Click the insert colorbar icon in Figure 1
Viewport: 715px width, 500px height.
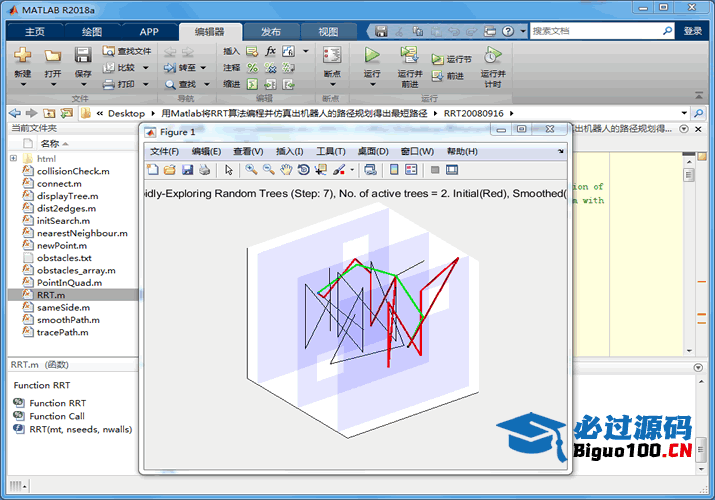coord(394,170)
